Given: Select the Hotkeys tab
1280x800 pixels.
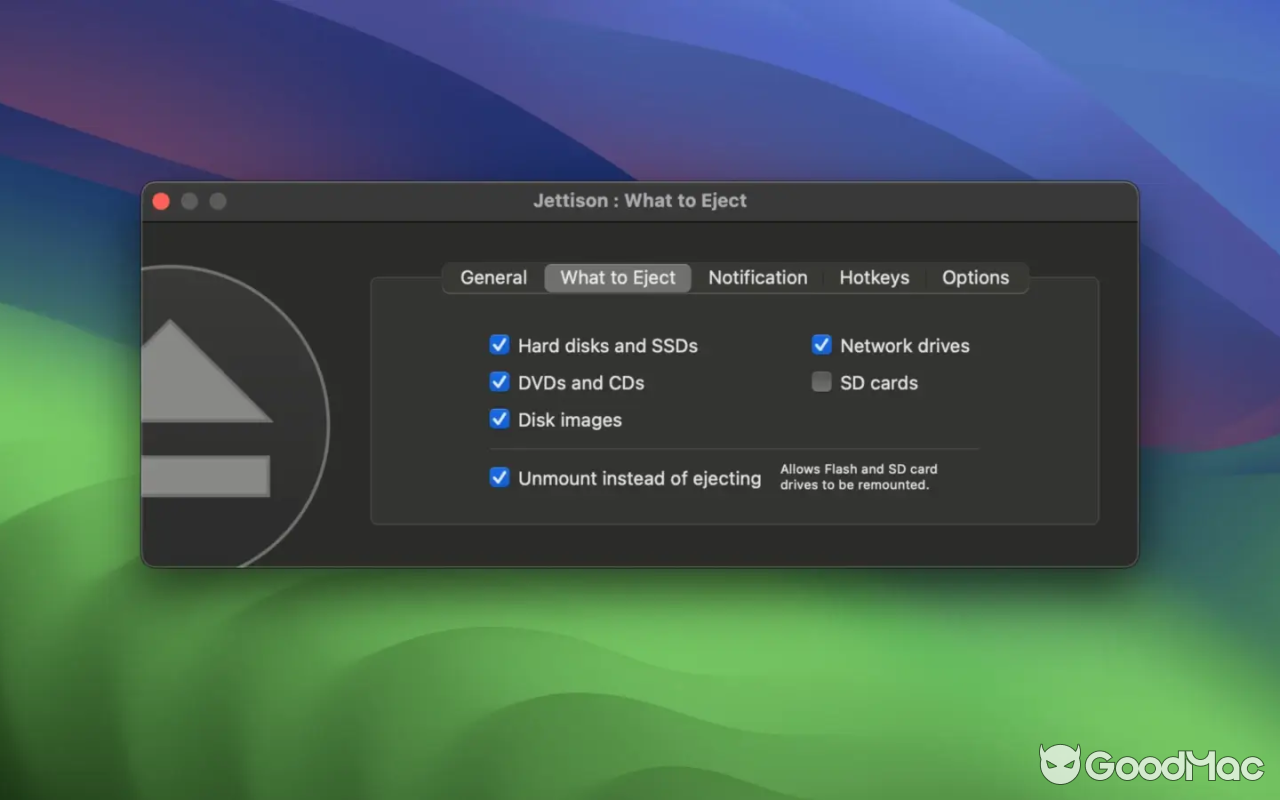Looking at the screenshot, I should 874,277.
